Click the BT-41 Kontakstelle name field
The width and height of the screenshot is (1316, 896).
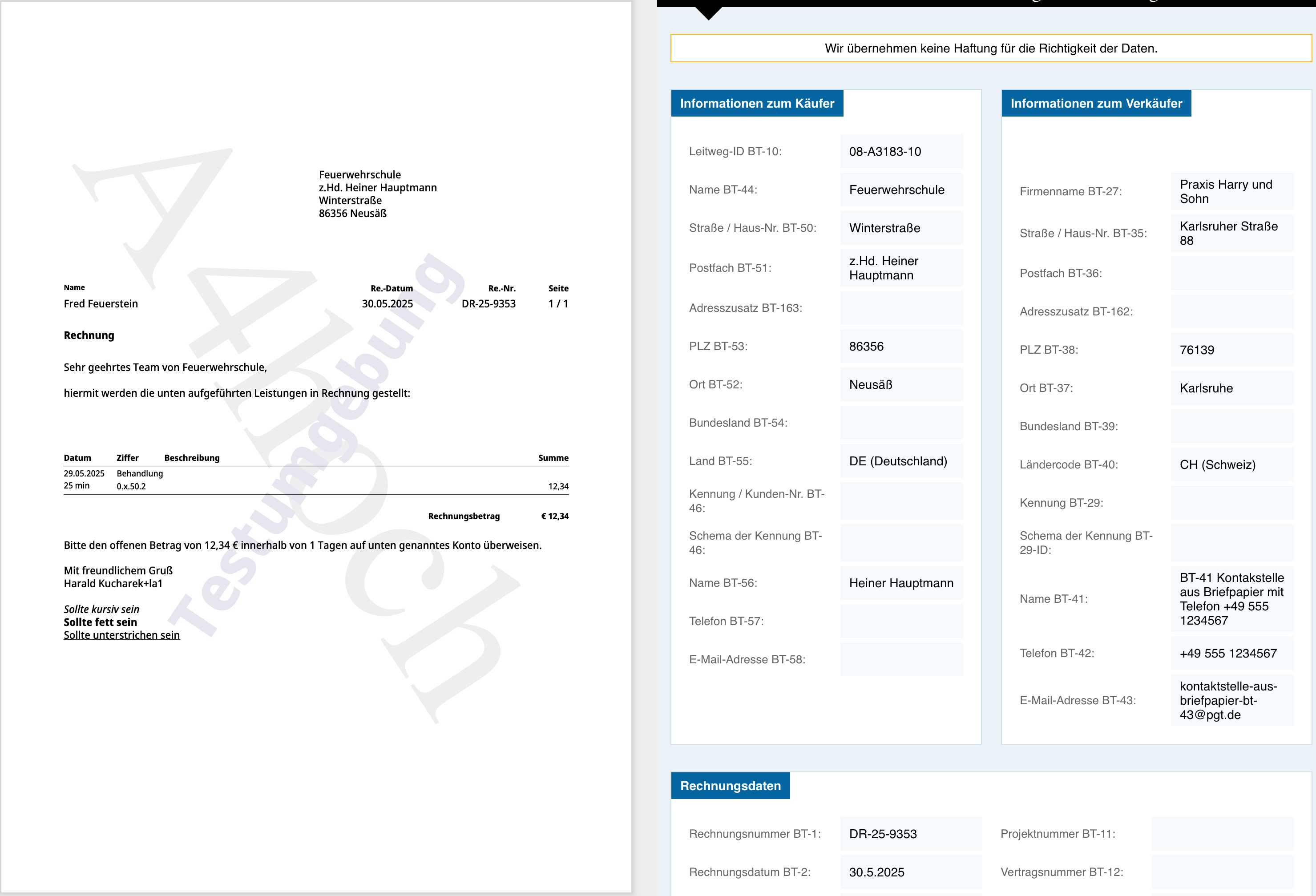click(1231, 599)
